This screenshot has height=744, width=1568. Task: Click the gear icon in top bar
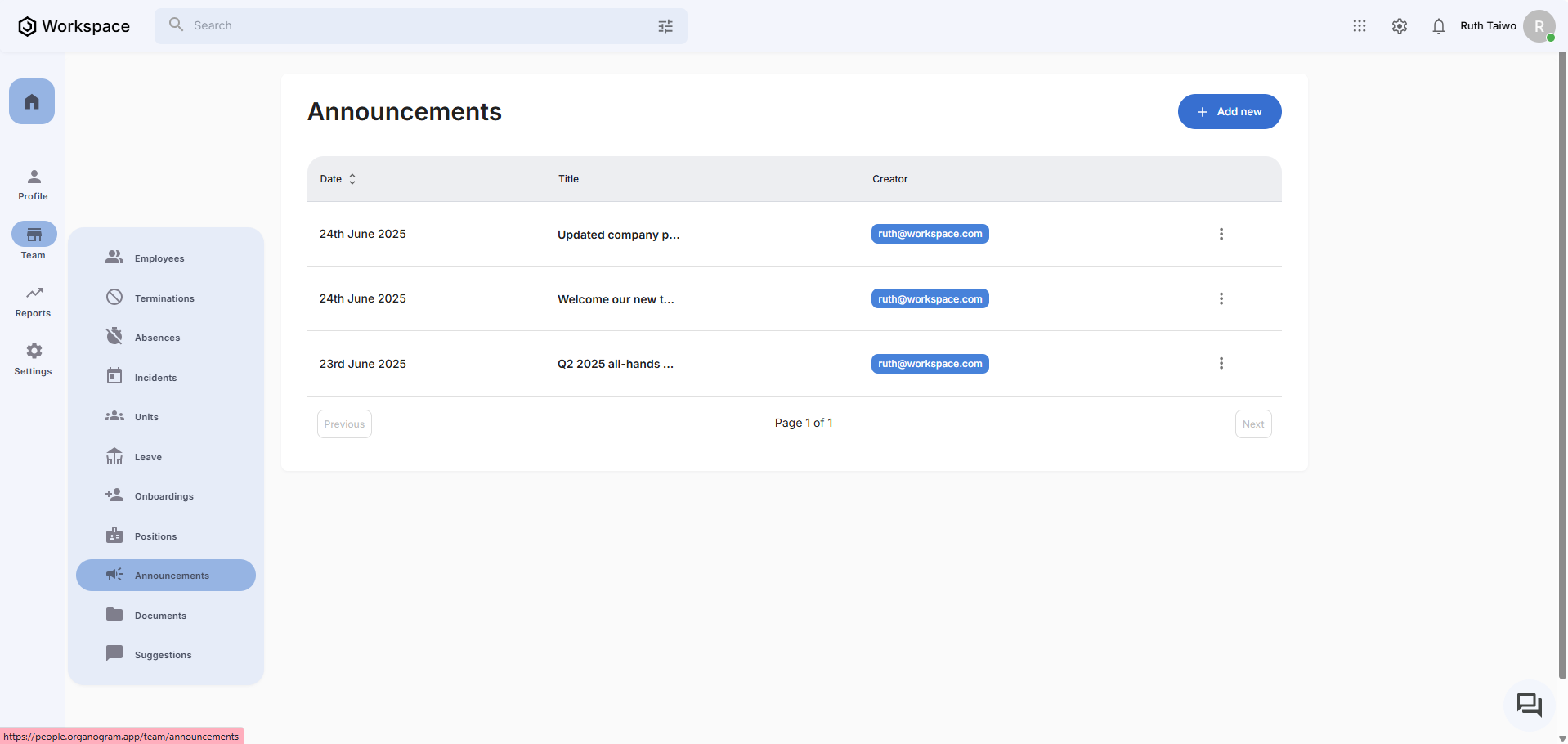[1399, 26]
